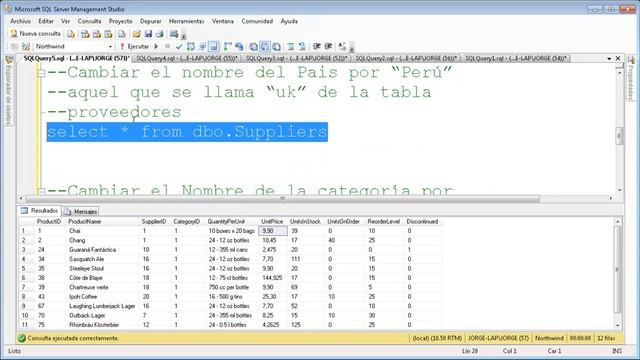Click the Cancel executing query stop icon
This screenshot has width=640, height=360.
[x=167, y=47]
